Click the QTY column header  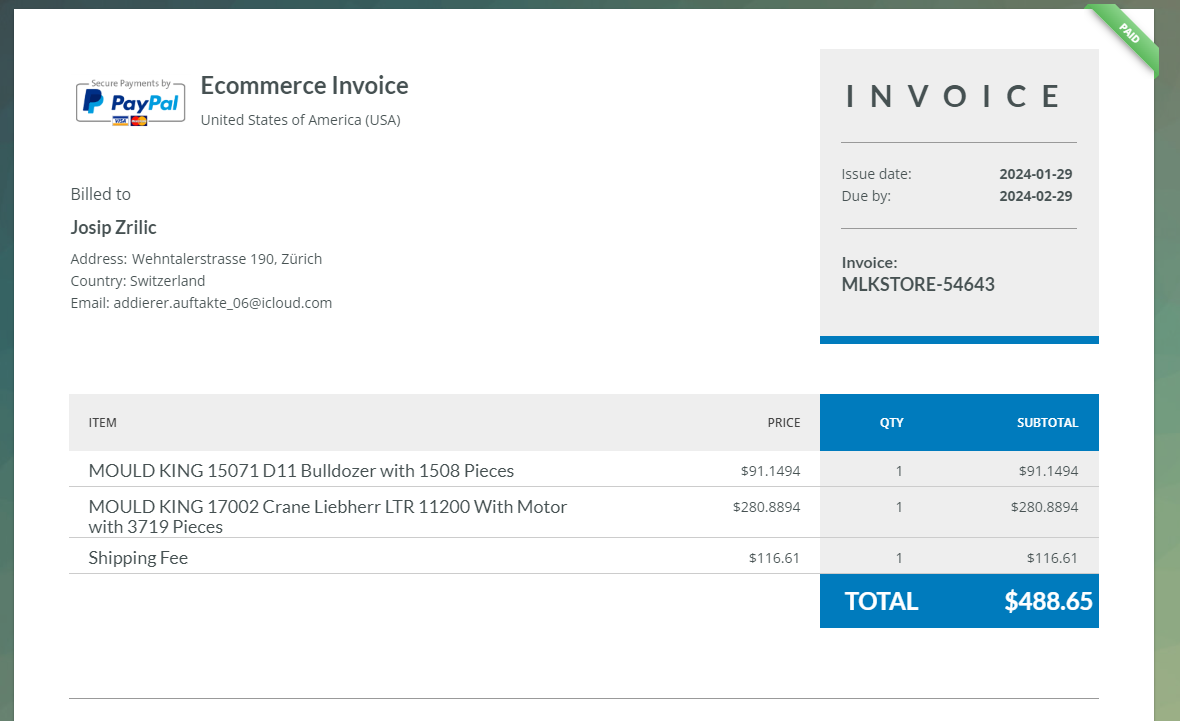pos(892,423)
